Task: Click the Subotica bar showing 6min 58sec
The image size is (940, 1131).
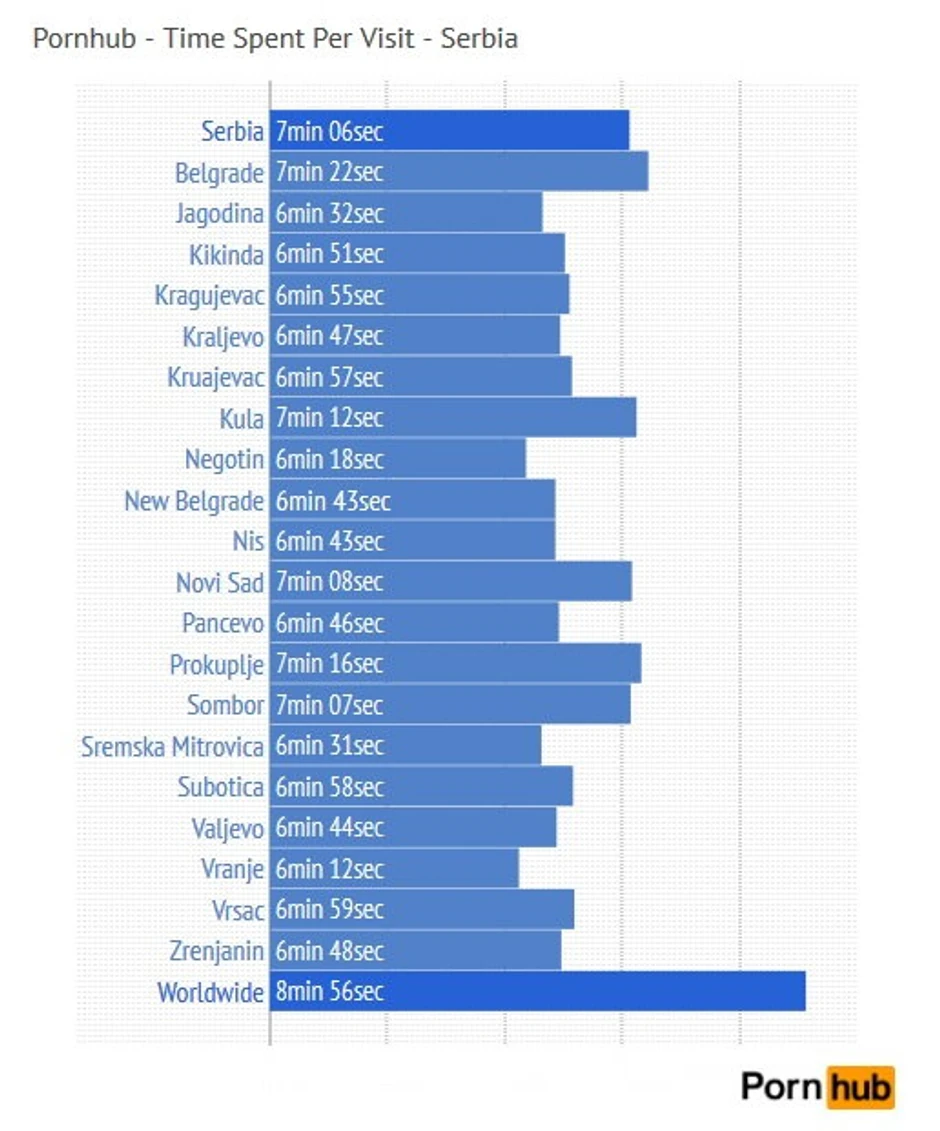Action: tap(421, 787)
